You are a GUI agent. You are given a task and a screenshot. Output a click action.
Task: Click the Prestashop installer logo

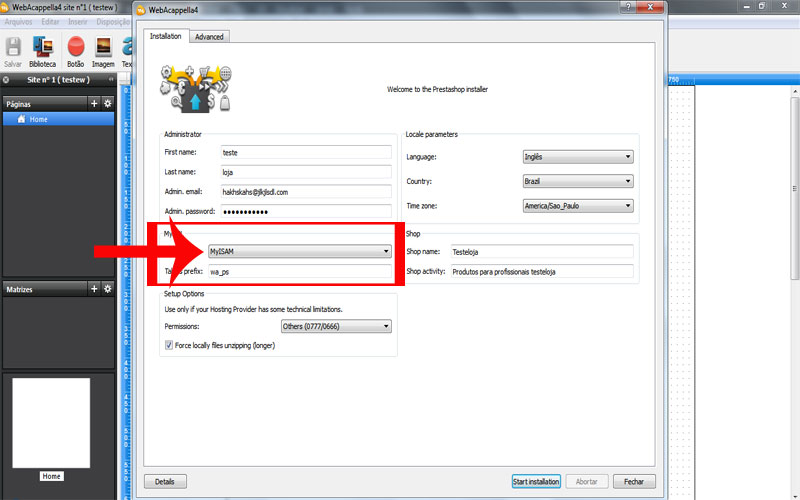point(196,89)
